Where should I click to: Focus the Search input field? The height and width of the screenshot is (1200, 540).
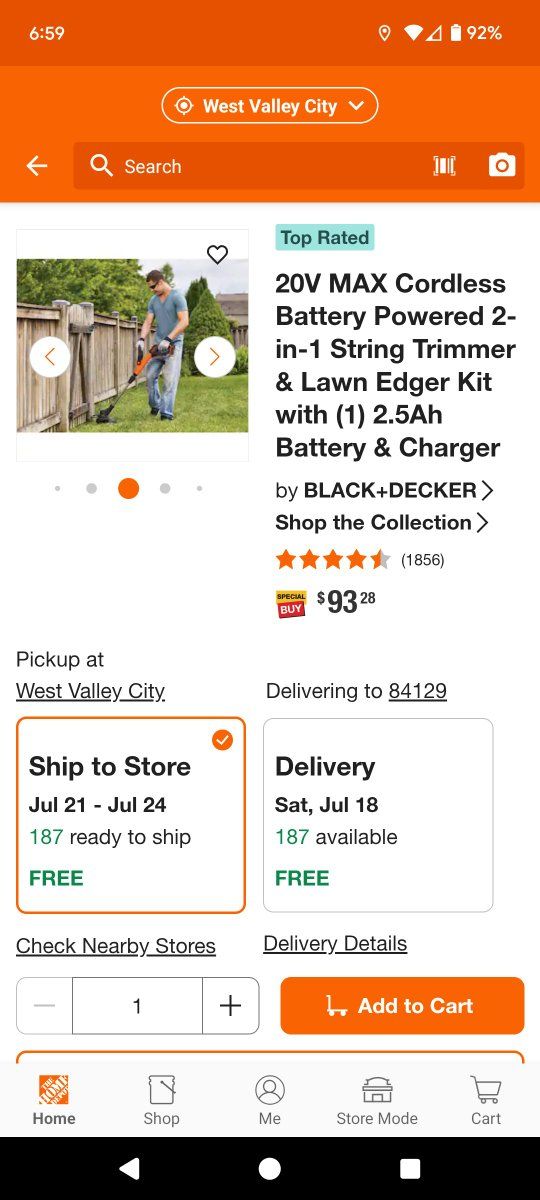coord(250,166)
